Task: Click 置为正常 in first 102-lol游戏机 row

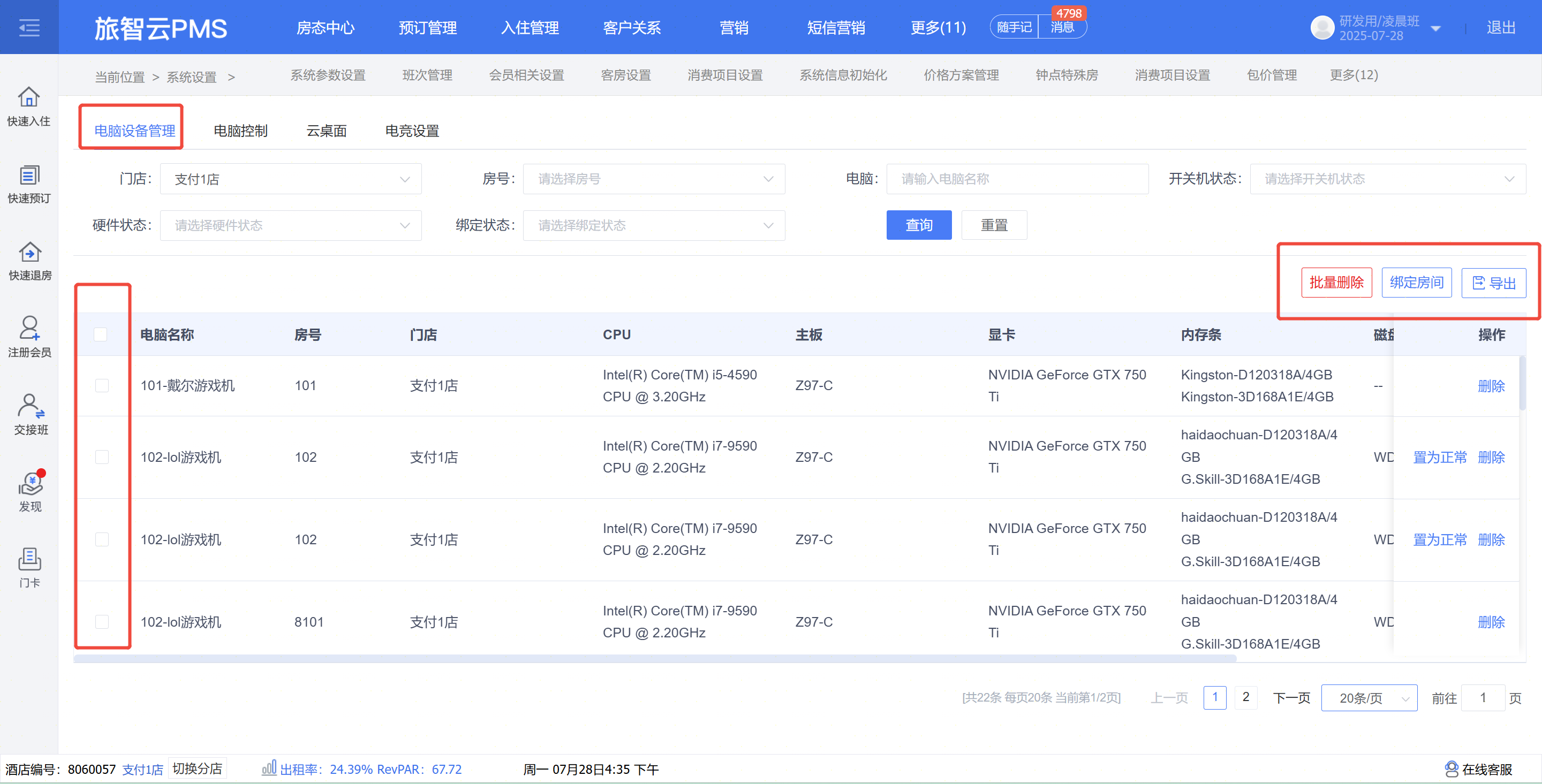Action: coord(1440,457)
